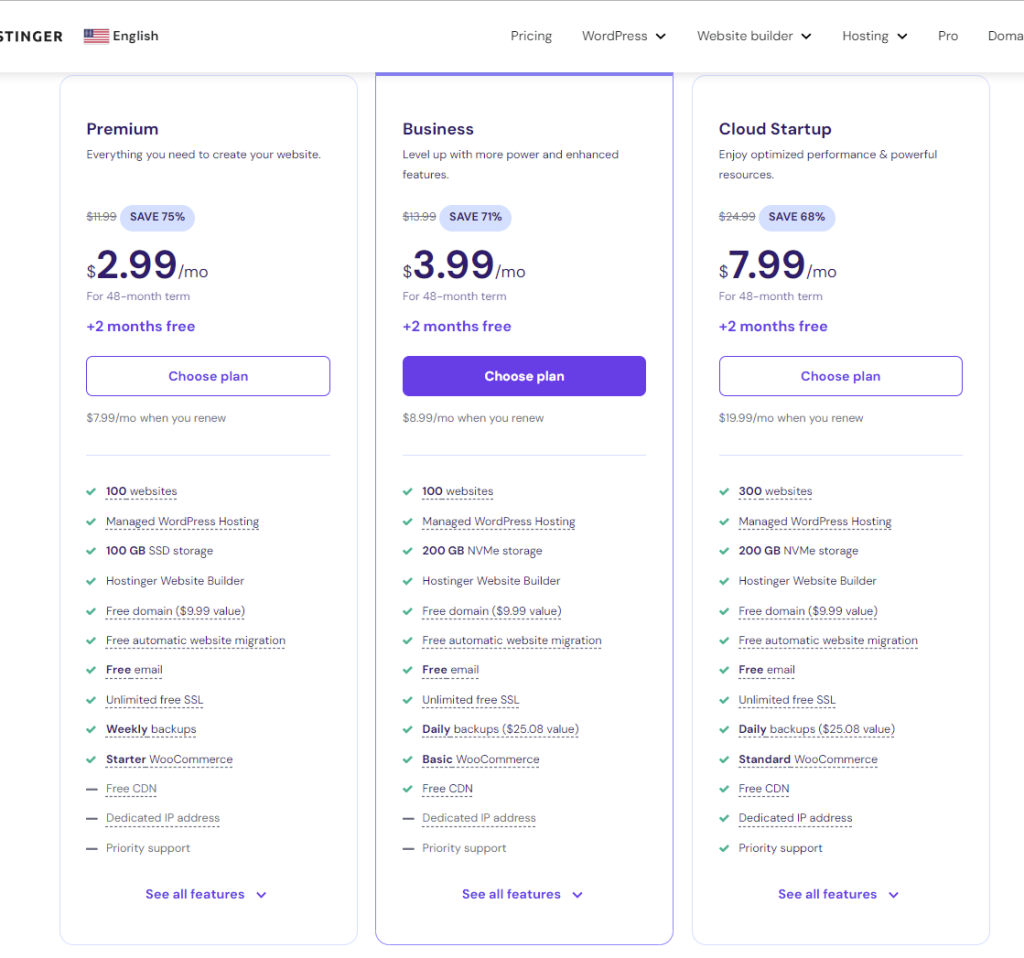Viewport: 1024px width, 958px height.
Task: Click Free automatic website migration in Premium
Action: click(x=195, y=640)
